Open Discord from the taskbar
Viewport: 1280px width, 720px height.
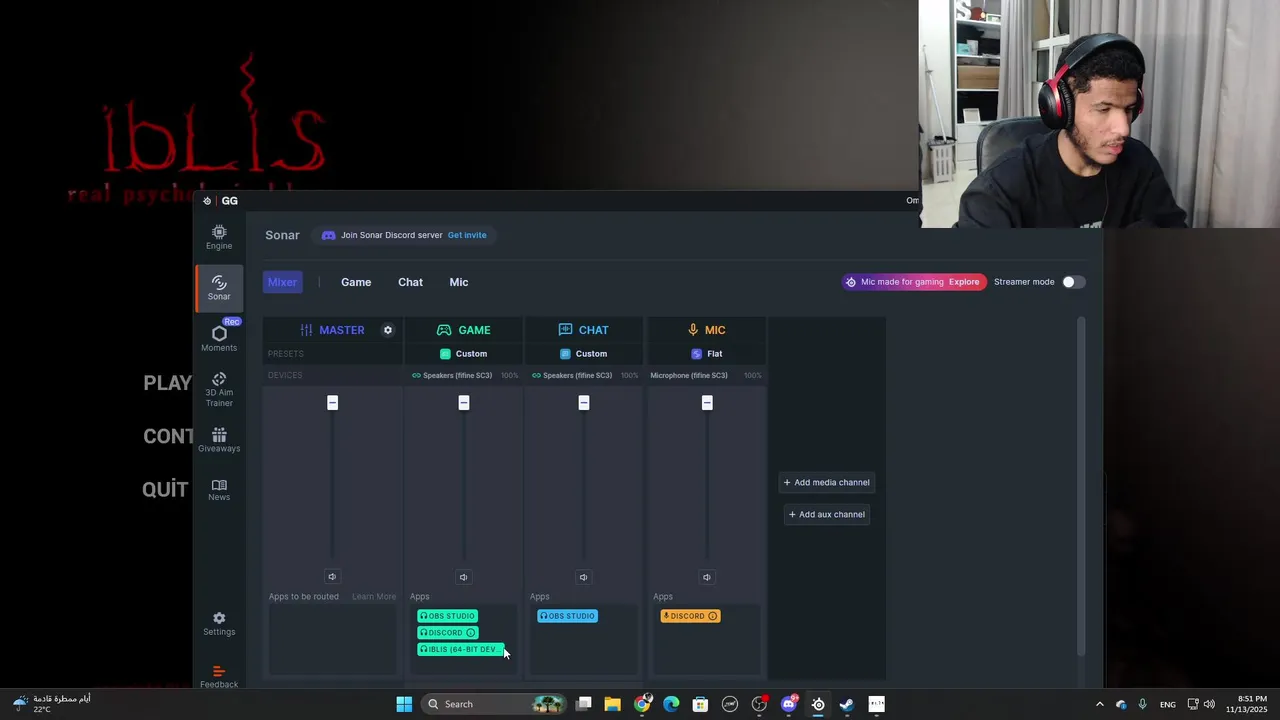[789, 704]
